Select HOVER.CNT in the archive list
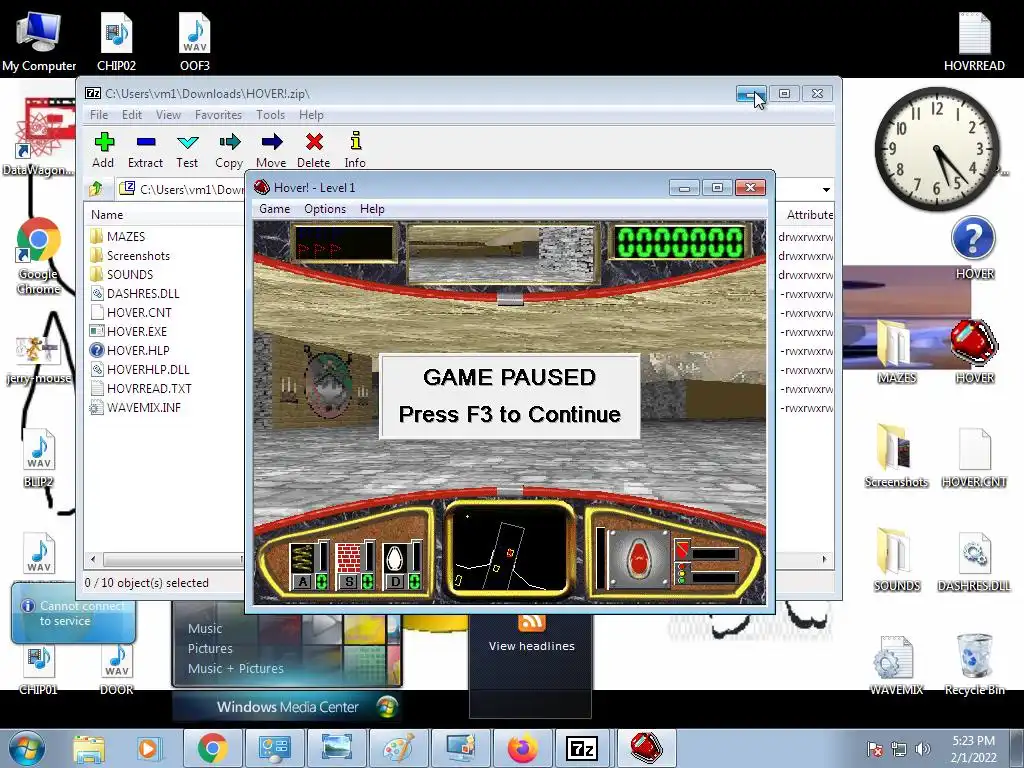The width and height of the screenshot is (1024, 768). coord(131,312)
